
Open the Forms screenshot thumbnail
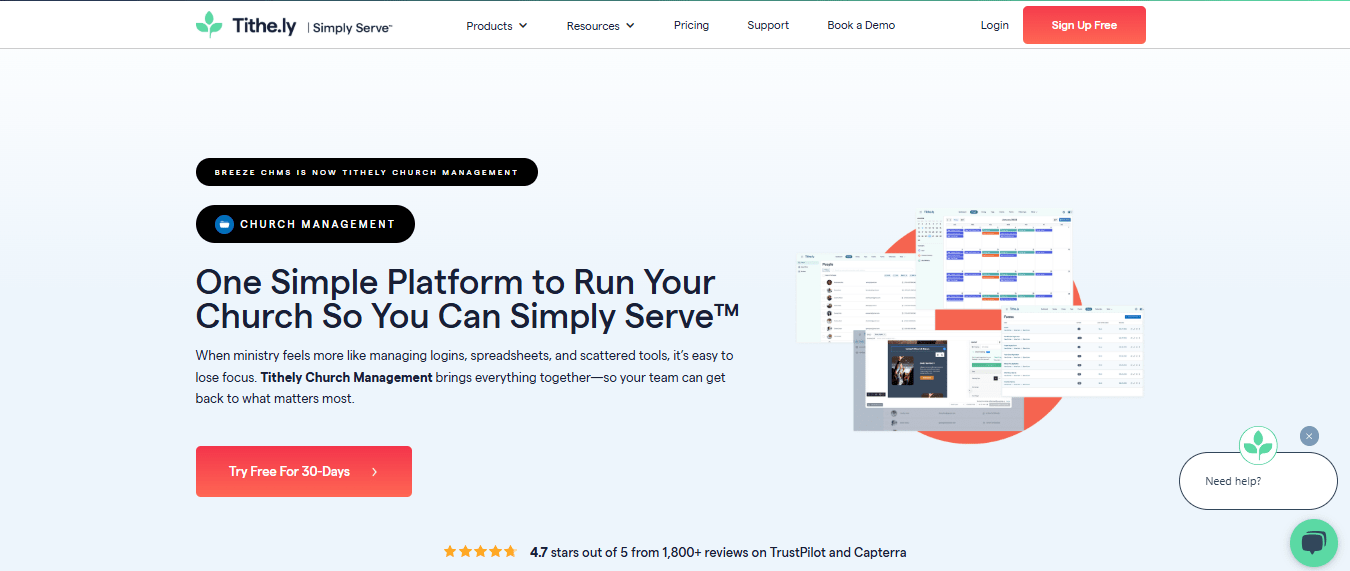pos(1072,350)
